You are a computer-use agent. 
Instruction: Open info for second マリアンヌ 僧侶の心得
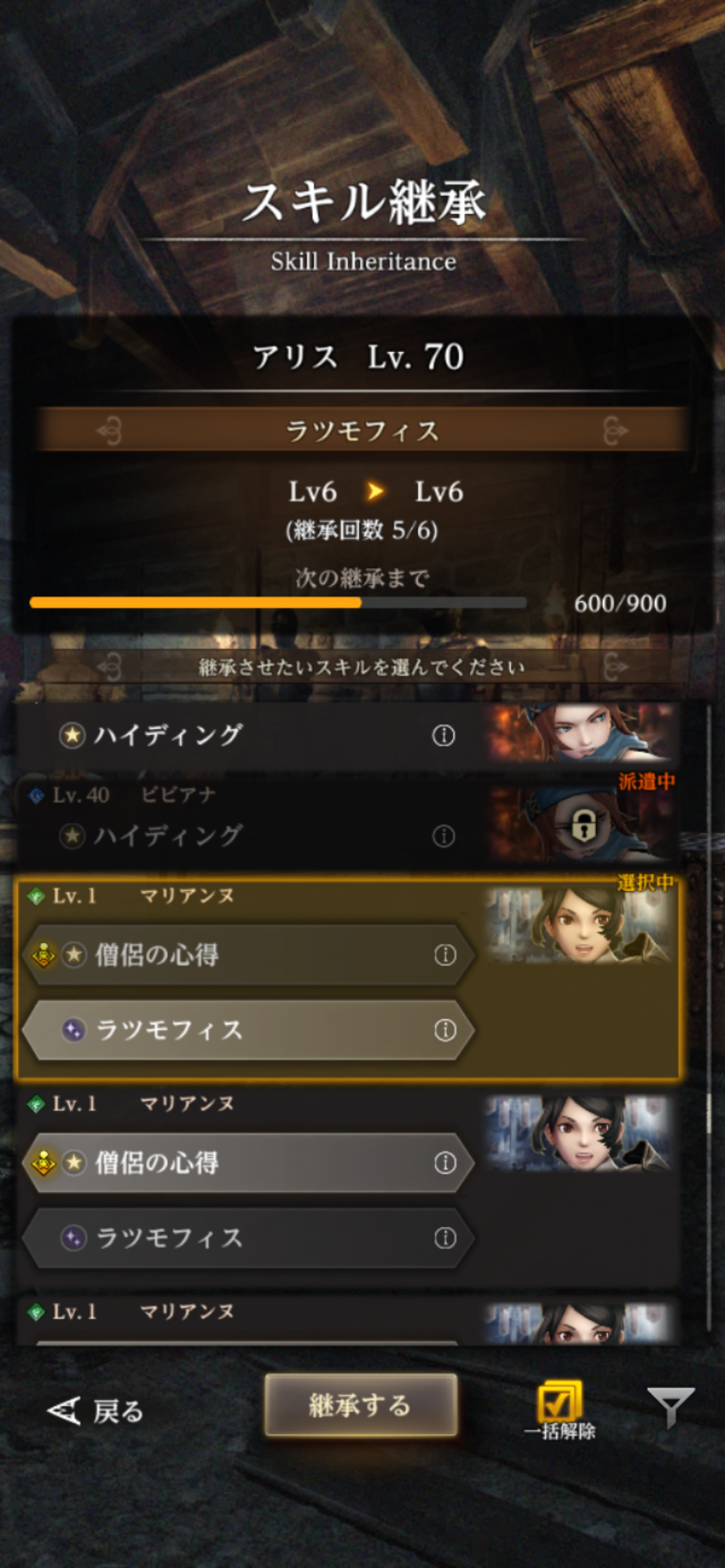[x=445, y=1163]
